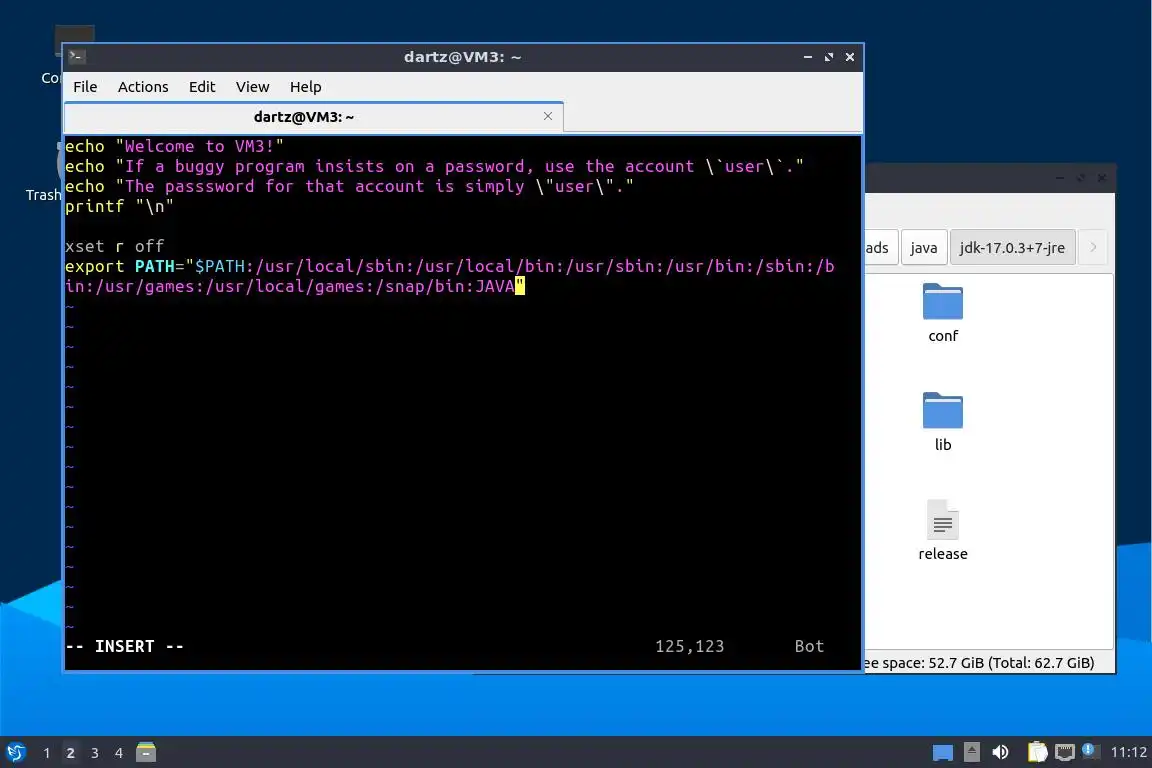The image size is (1152, 768).
Task: Maximize the terminal window
Action: click(x=829, y=57)
